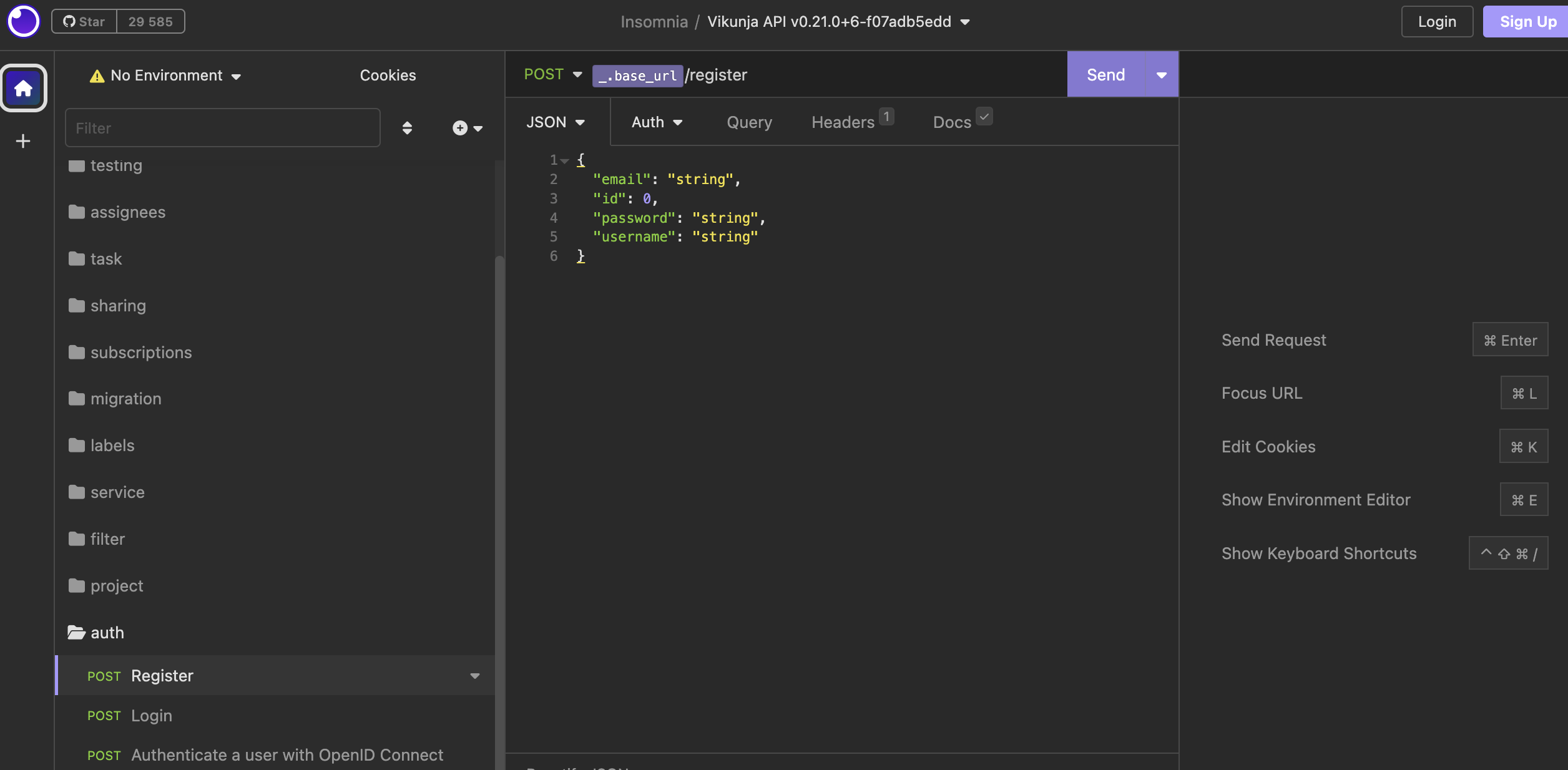This screenshot has height=770, width=1568.
Task: Click the sort order arrows icon
Action: (407, 128)
